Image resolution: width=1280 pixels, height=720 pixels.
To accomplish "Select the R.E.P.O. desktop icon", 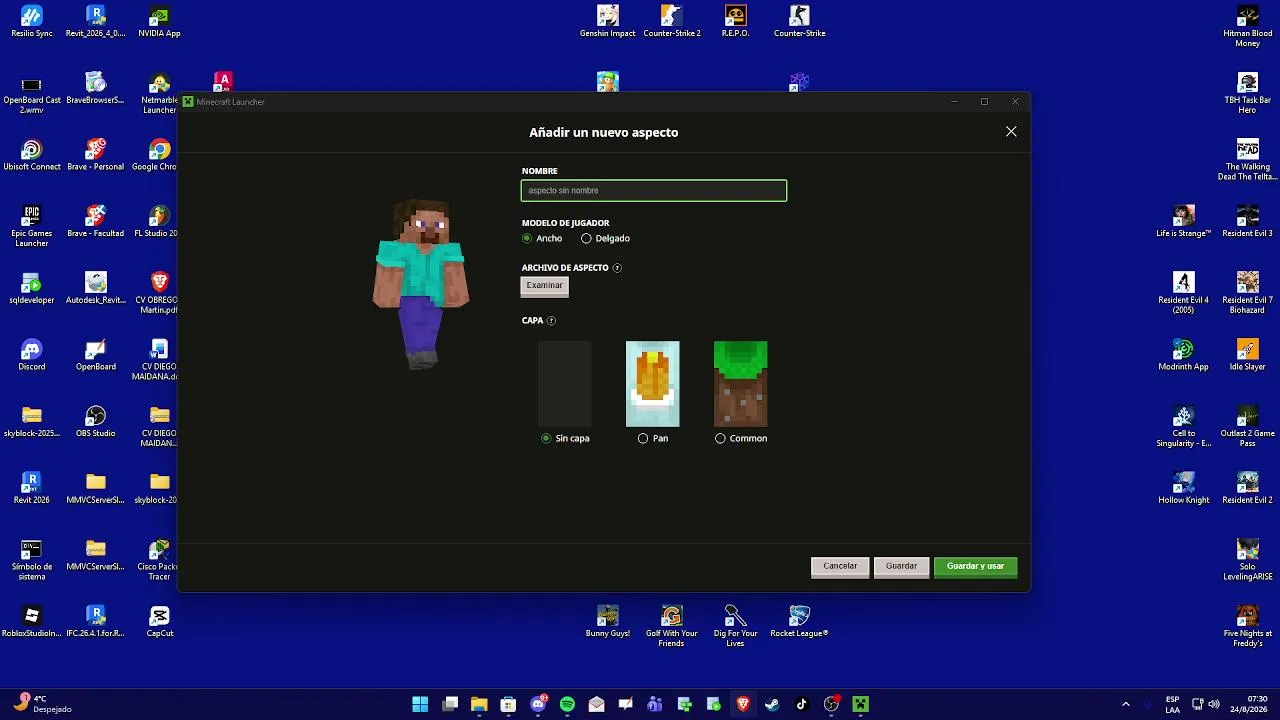I will click(x=736, y=22).
